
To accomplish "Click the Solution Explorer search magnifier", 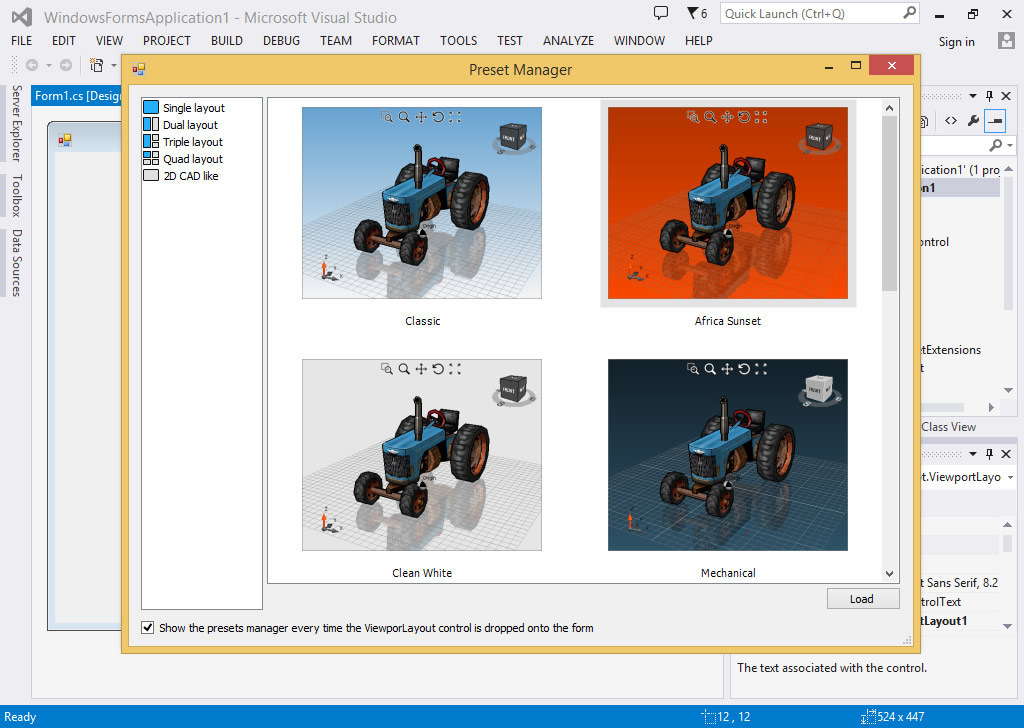I will point(995,145).
